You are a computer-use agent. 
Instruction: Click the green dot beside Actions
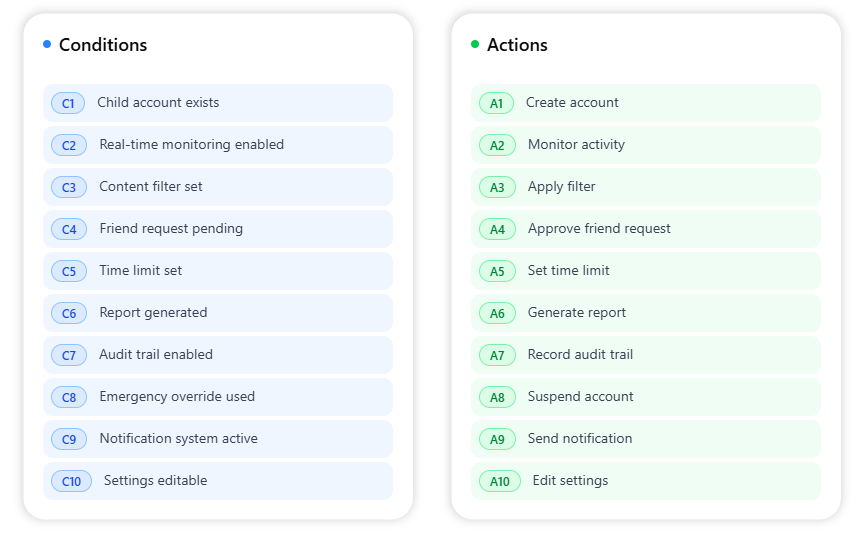[x=475, y=44]
